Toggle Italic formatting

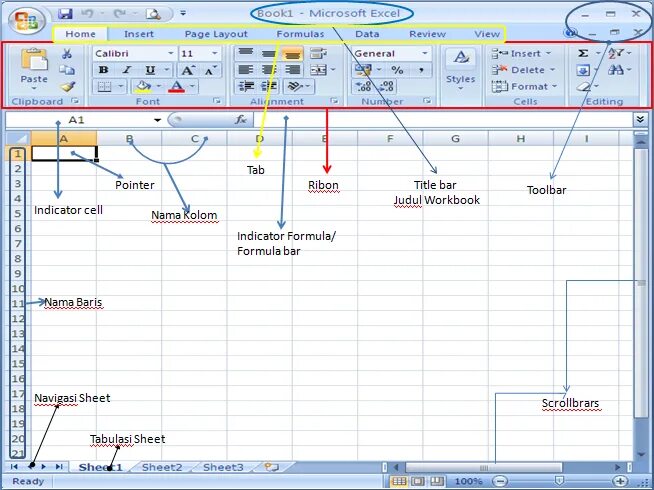point(127,70)
